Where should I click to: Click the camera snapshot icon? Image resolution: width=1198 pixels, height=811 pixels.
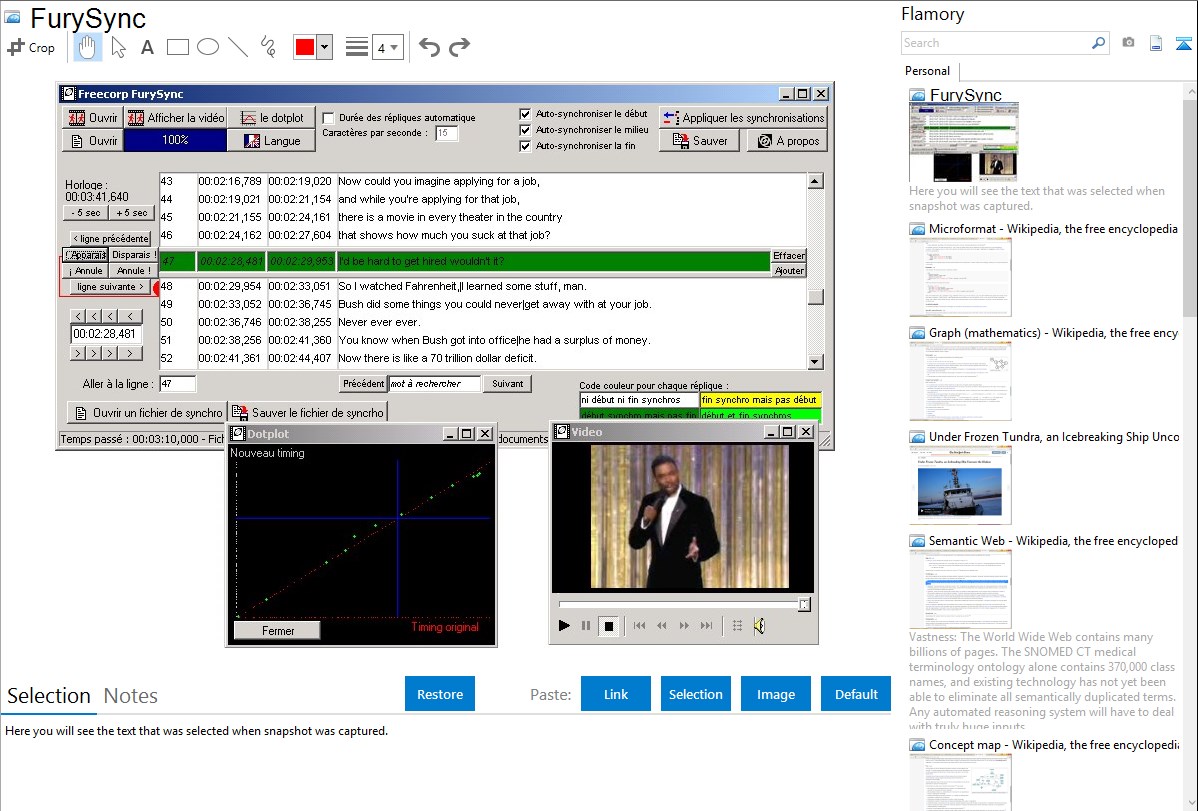pos(1128,43)
